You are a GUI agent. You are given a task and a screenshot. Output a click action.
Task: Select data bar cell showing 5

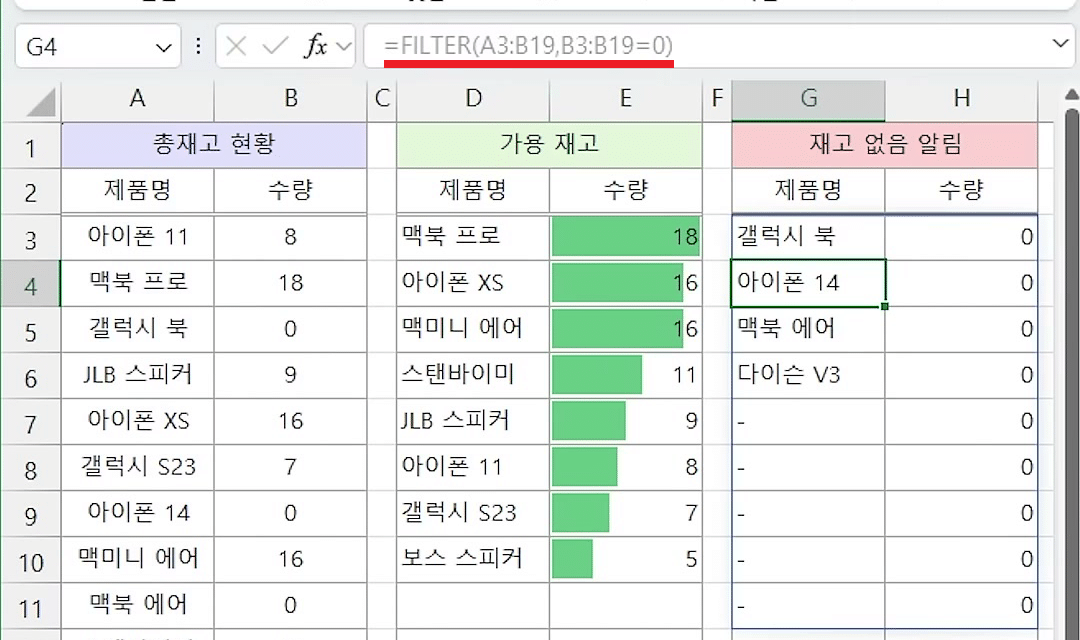coord(625,559)
